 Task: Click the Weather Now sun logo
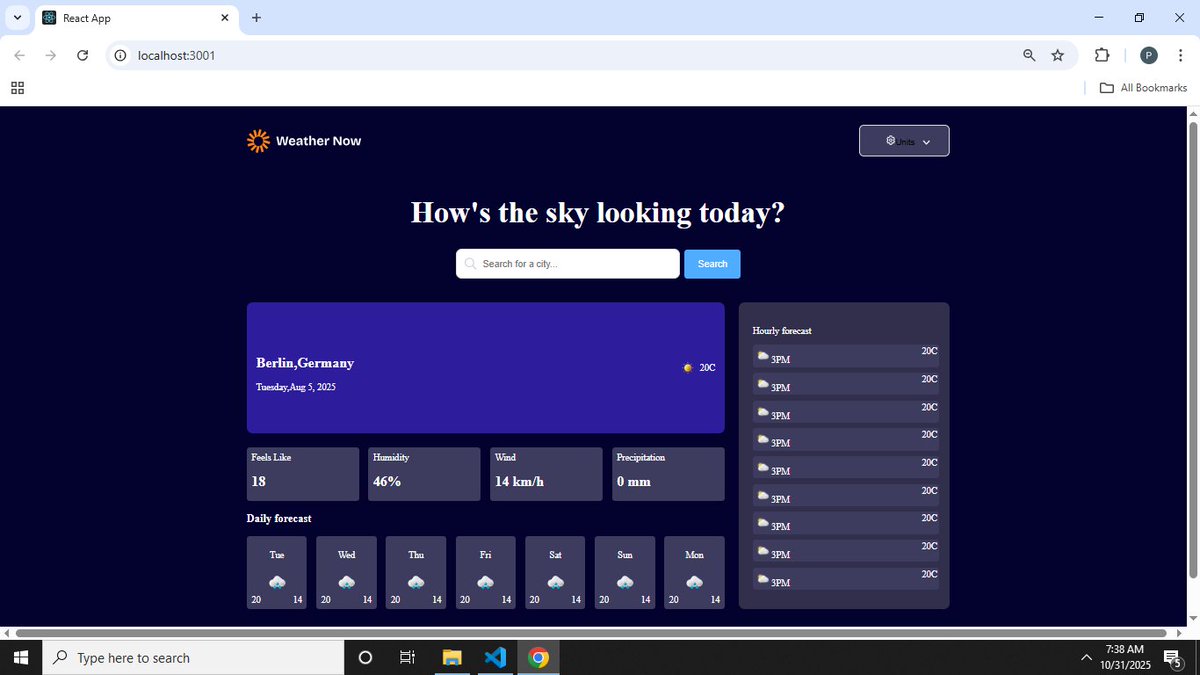point(258,141)
